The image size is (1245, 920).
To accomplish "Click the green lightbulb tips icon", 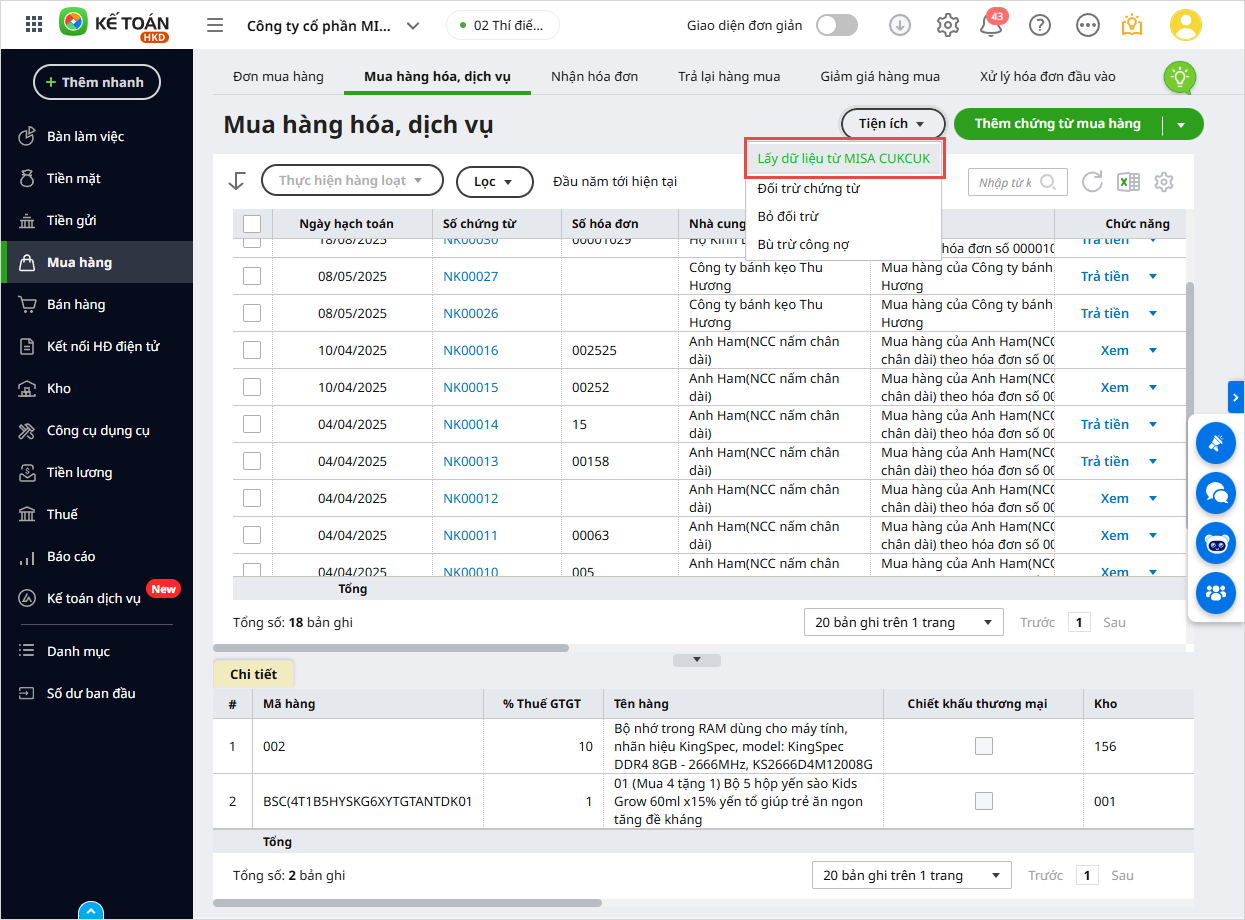I will (1180, 76).
